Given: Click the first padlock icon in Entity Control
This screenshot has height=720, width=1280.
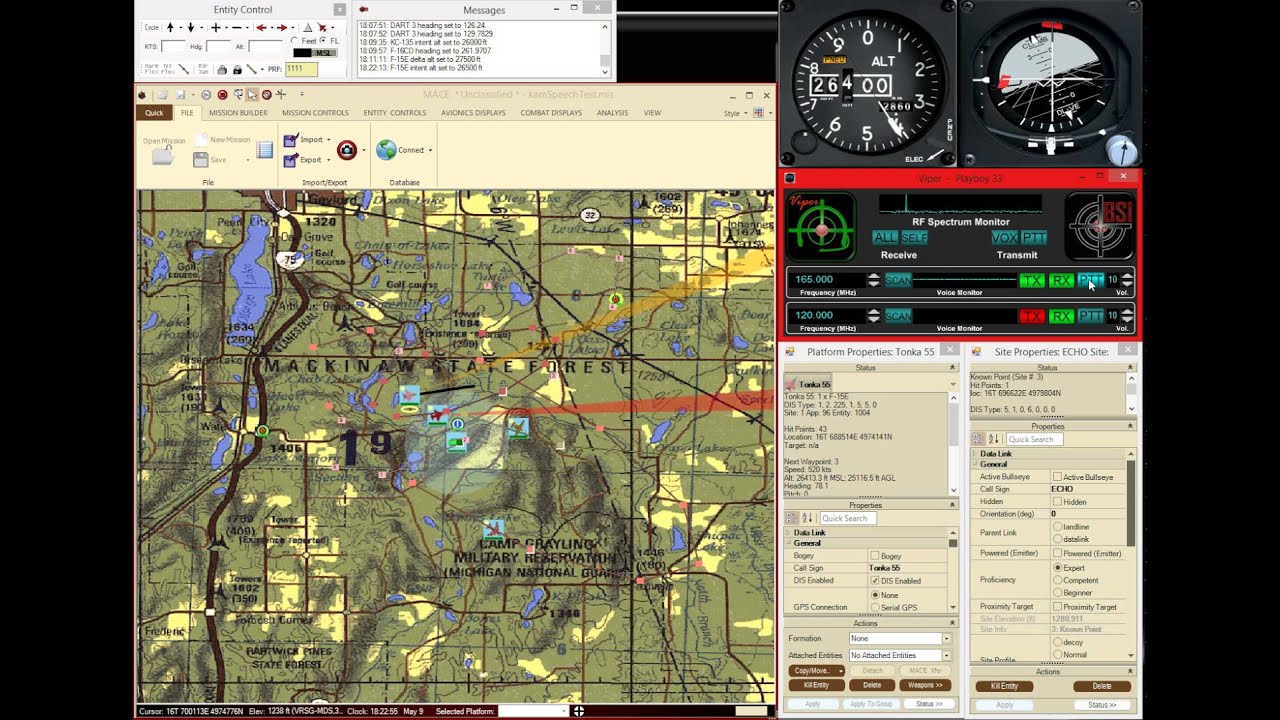Looking at the screenshot, I should pos(222,70).
